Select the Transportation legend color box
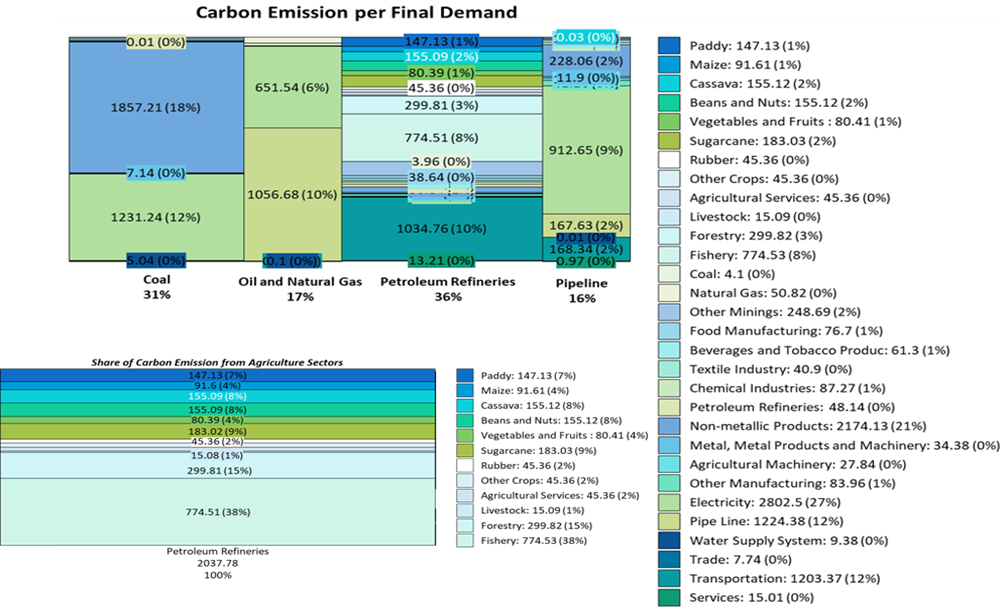 pos(669,578)
